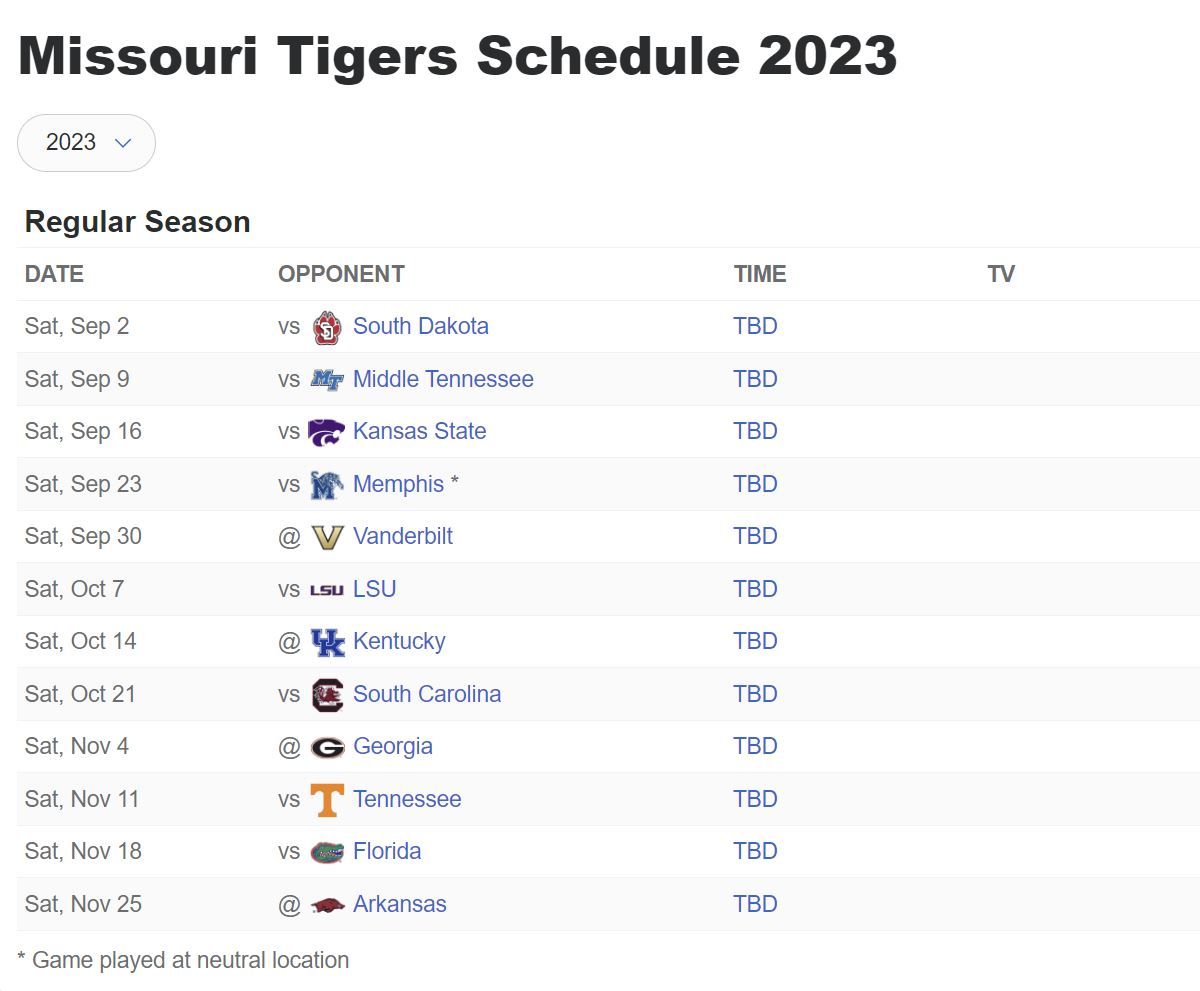Open the Florida team link
This screenshot has width=1200, height=991.
point(387,852)
